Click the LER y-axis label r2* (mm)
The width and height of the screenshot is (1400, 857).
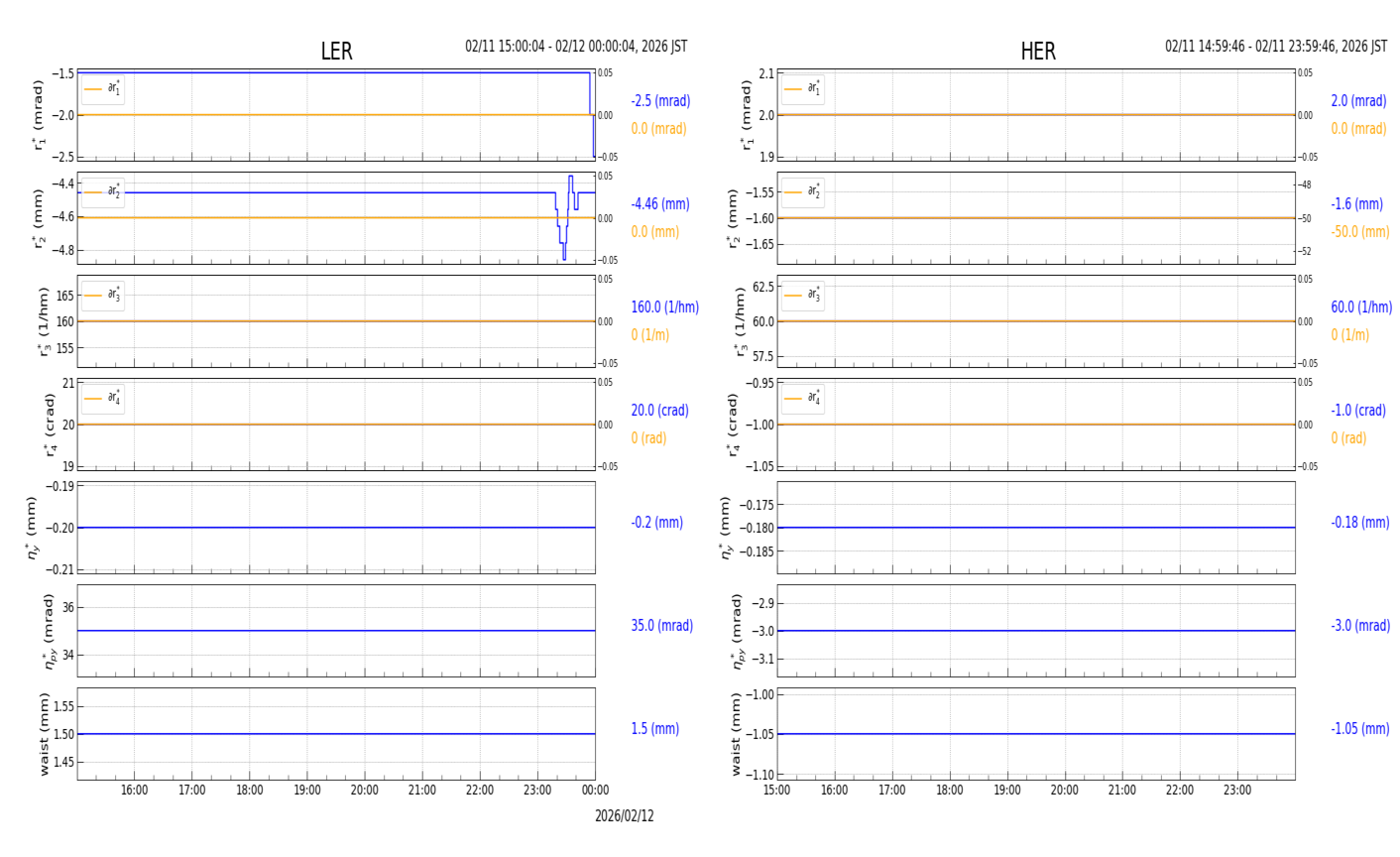tap(40, 218)
